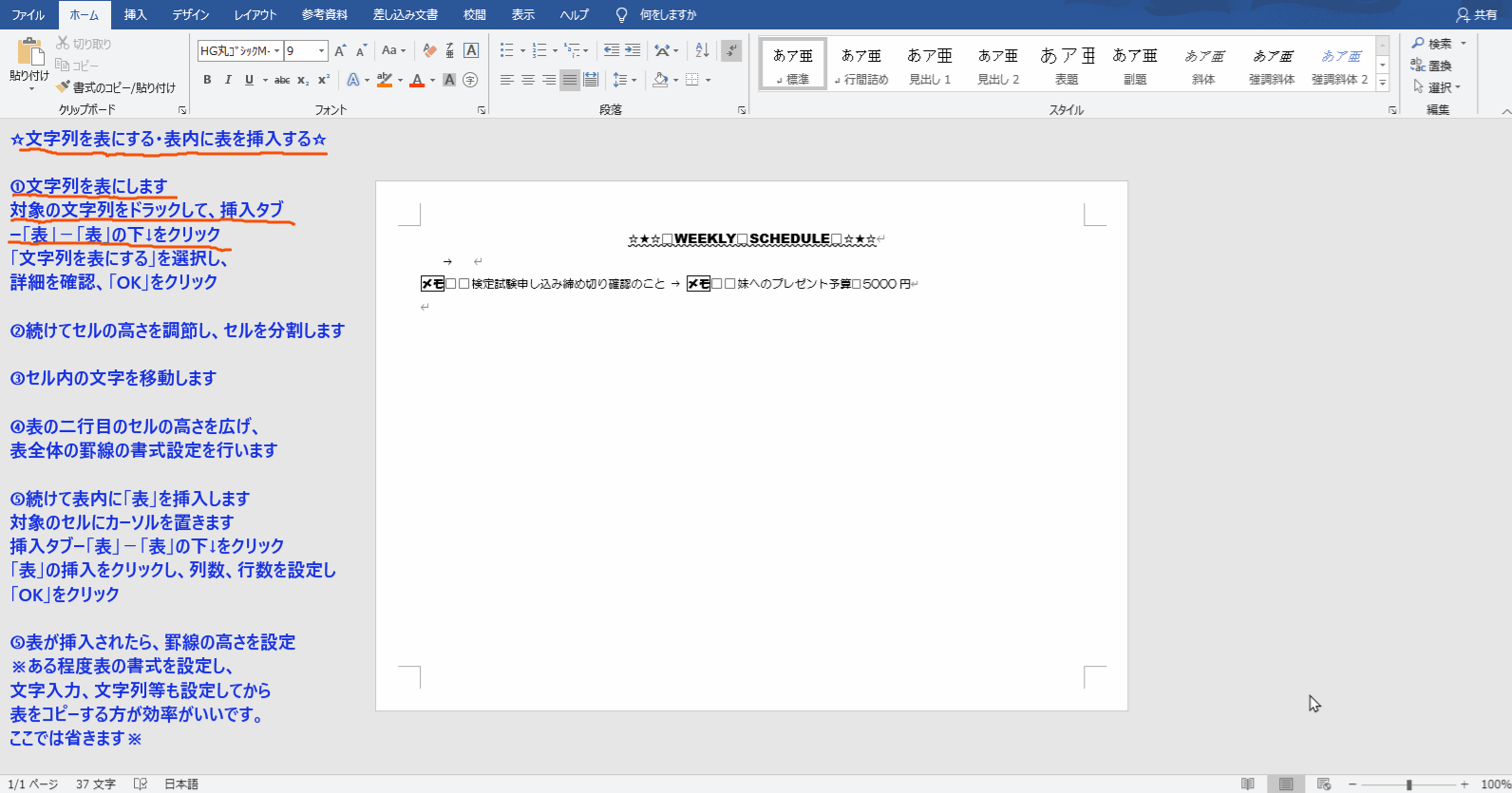The height and width of the screenshot is (793, 1512).
Task: Switch to the レイアウト (Layout) tab
Action: pos(255,14)
